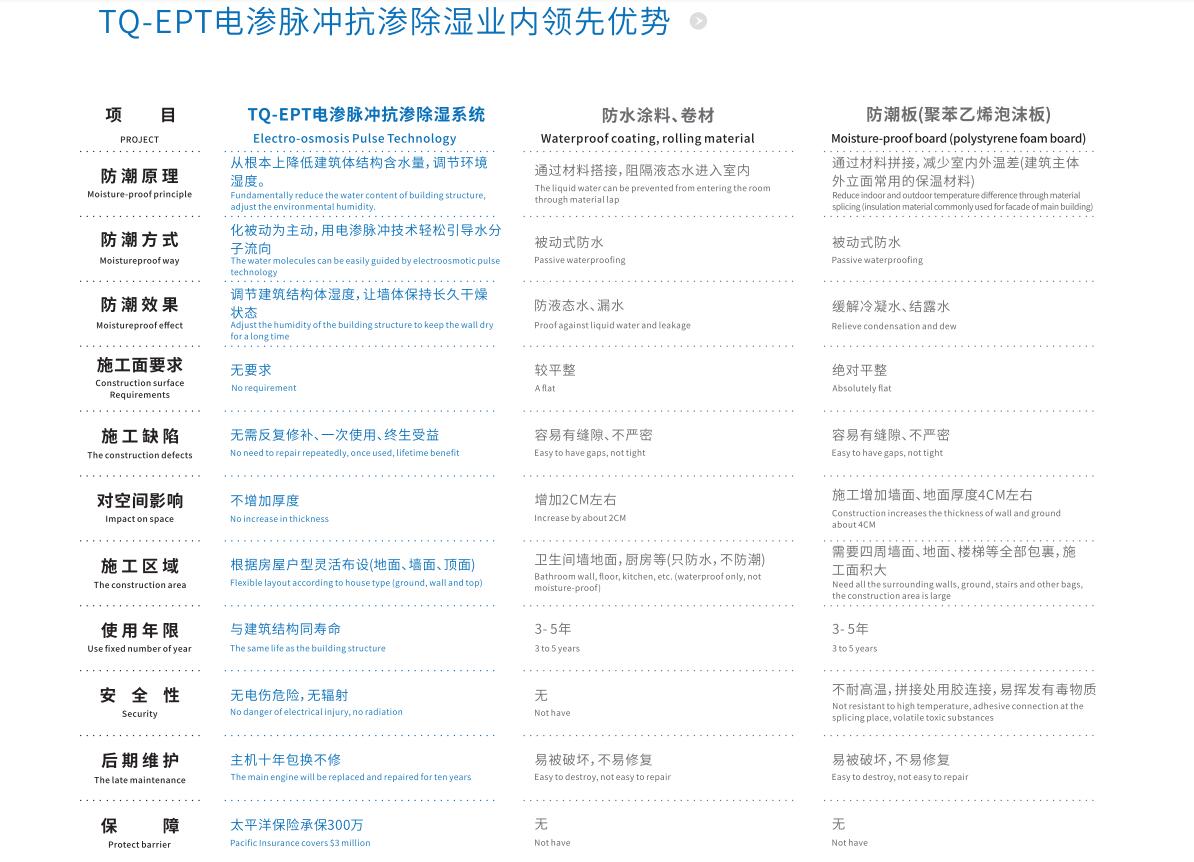The image size is (1194, 862).
Task: Click 'No requirement' text
Action: (263, 388)
